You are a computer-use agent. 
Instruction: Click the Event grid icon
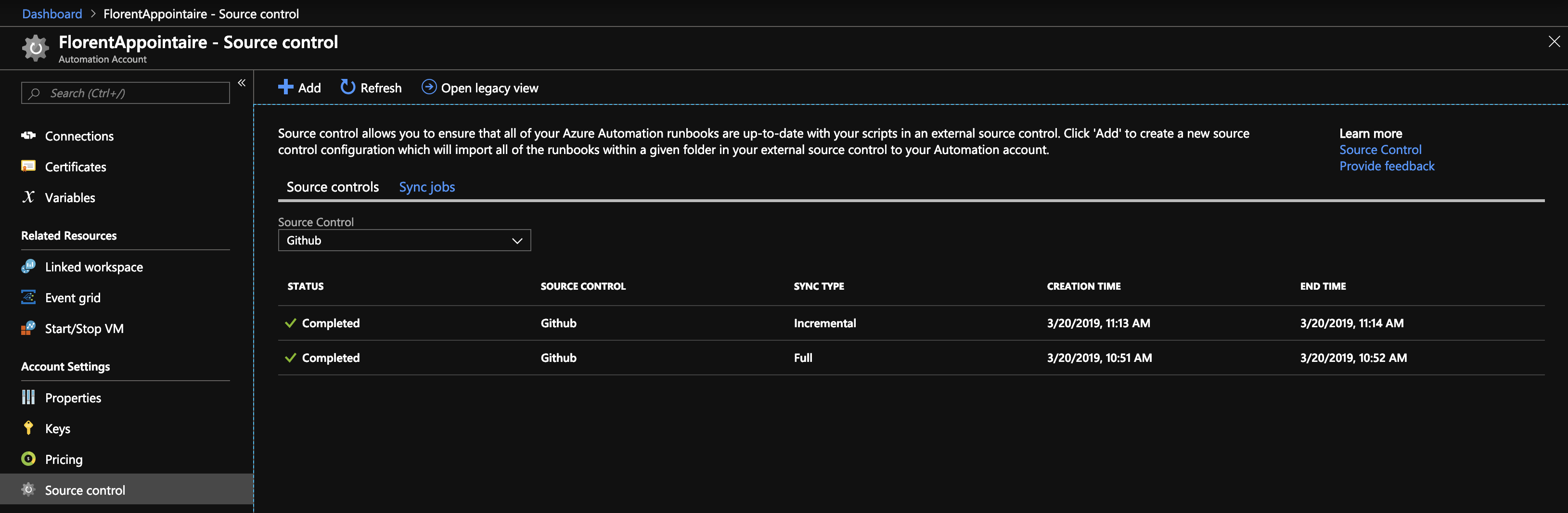tap(28, 297)
